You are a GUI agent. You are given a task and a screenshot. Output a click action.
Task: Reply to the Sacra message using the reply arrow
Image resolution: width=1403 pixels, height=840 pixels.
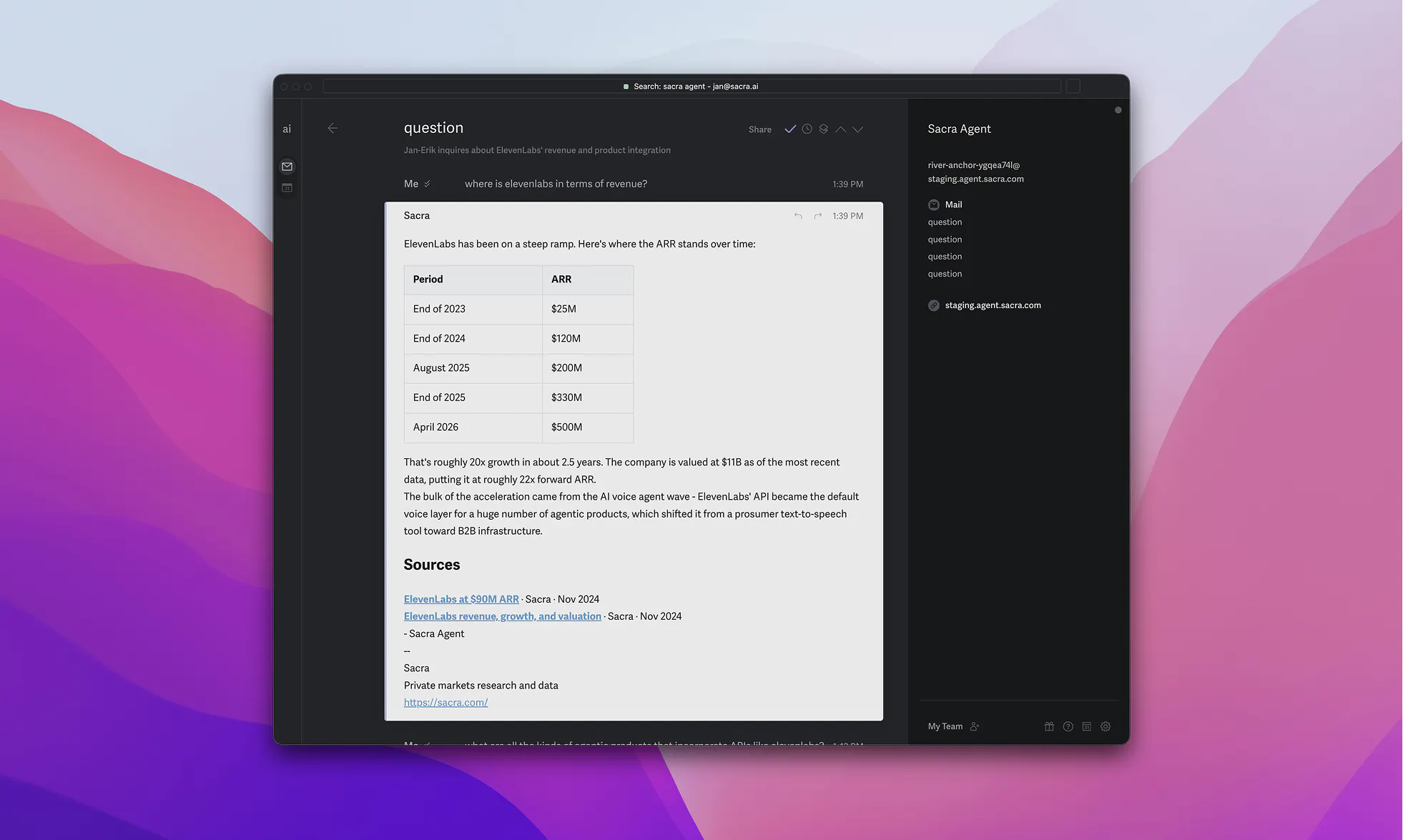tap(798, 216)
